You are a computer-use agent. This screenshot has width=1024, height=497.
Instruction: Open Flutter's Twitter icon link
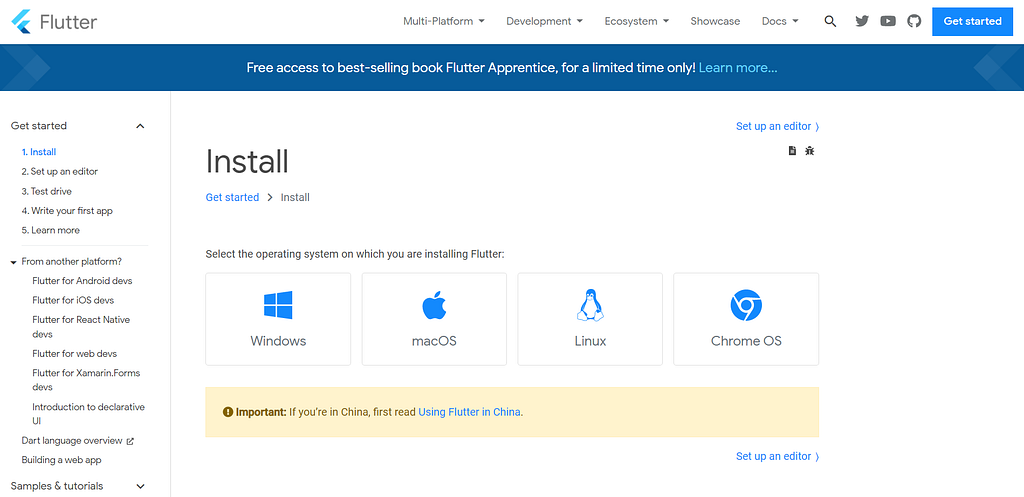(862, 21)
